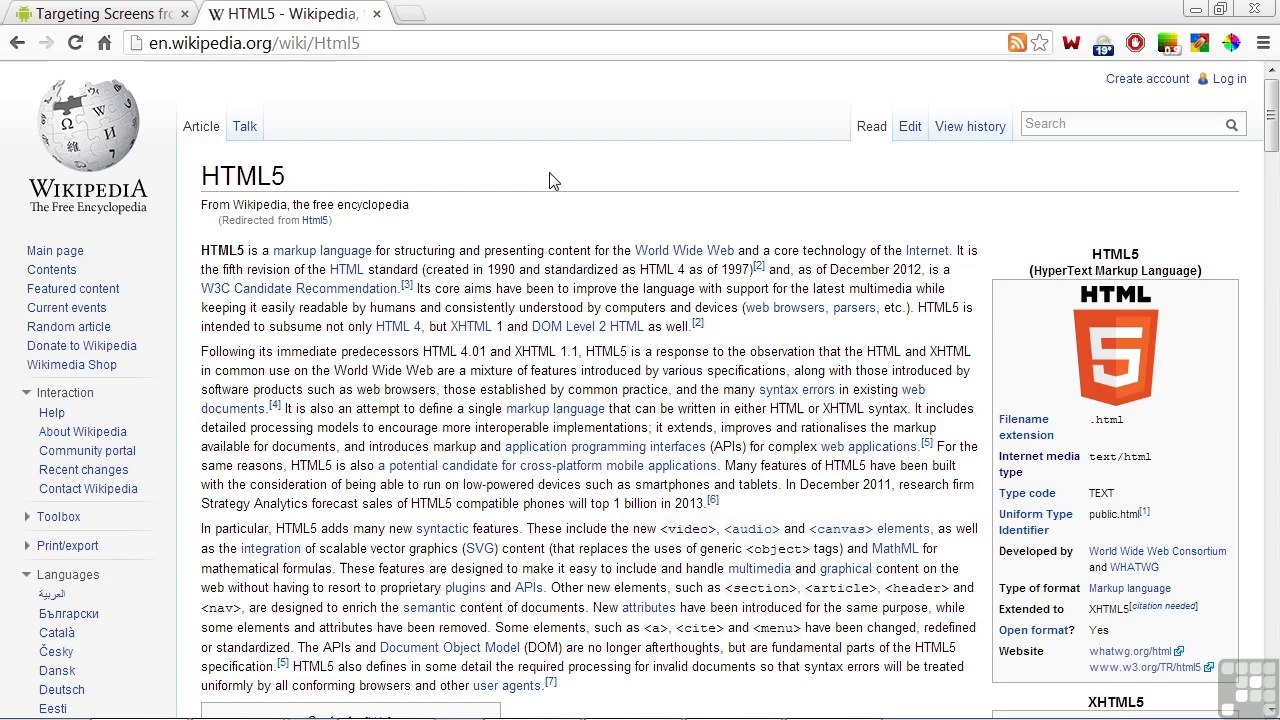The image size is (1280, 720).
Task: Click the browser address bar URL
Action: pos(254,44)
